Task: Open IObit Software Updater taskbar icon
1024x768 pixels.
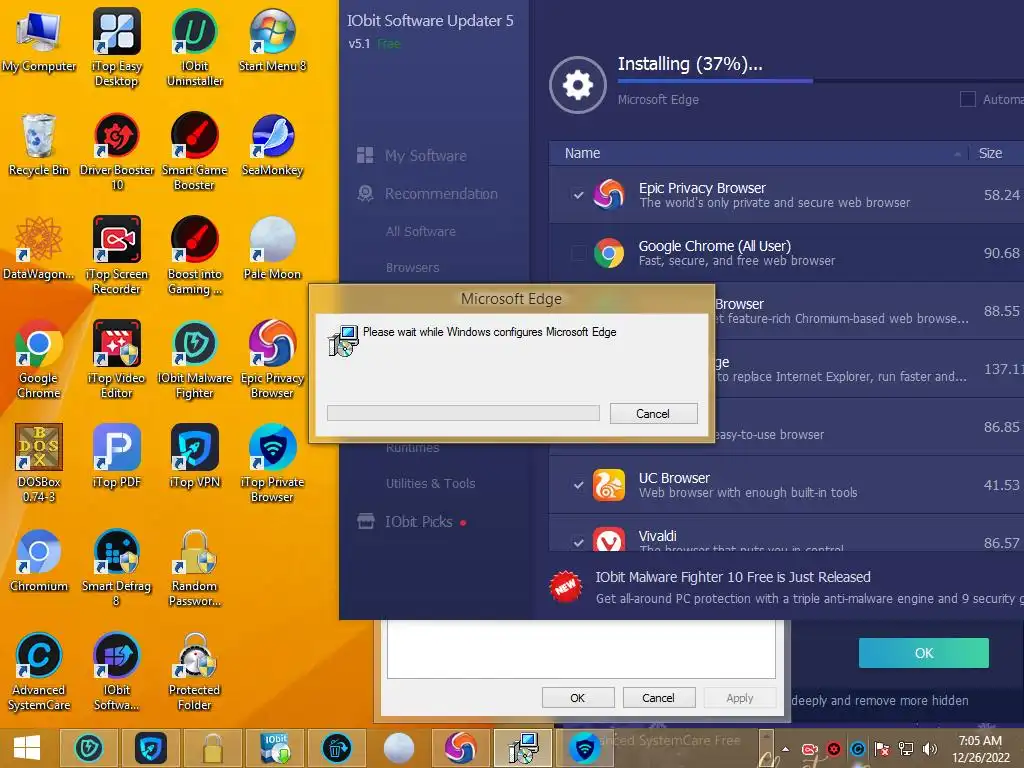Action: (275, 748)
